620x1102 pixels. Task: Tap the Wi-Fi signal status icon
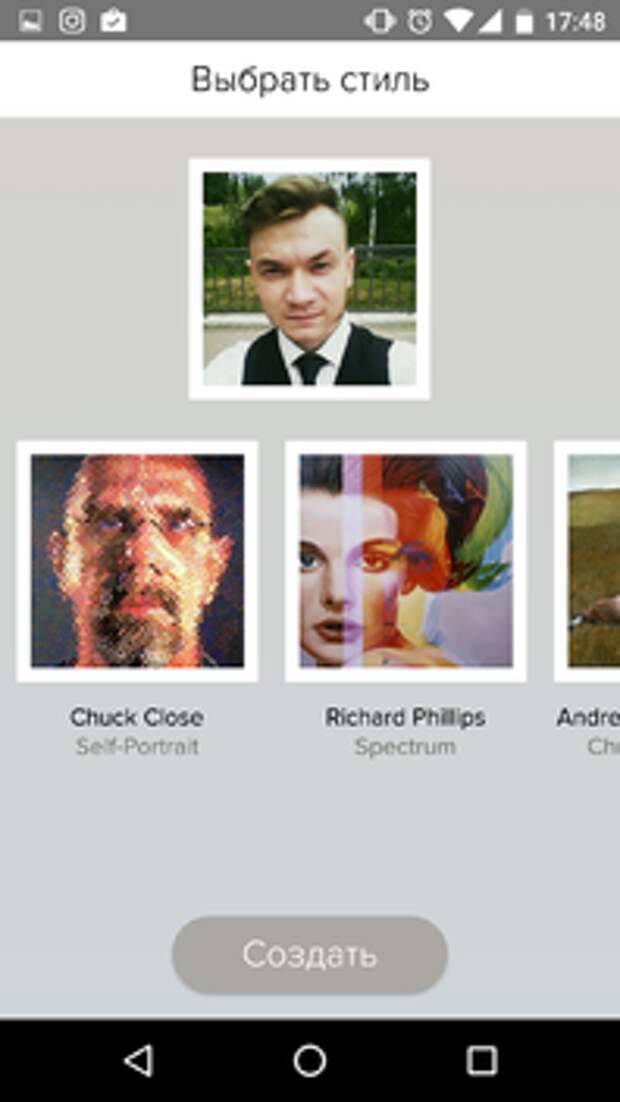tap(458, 22)
